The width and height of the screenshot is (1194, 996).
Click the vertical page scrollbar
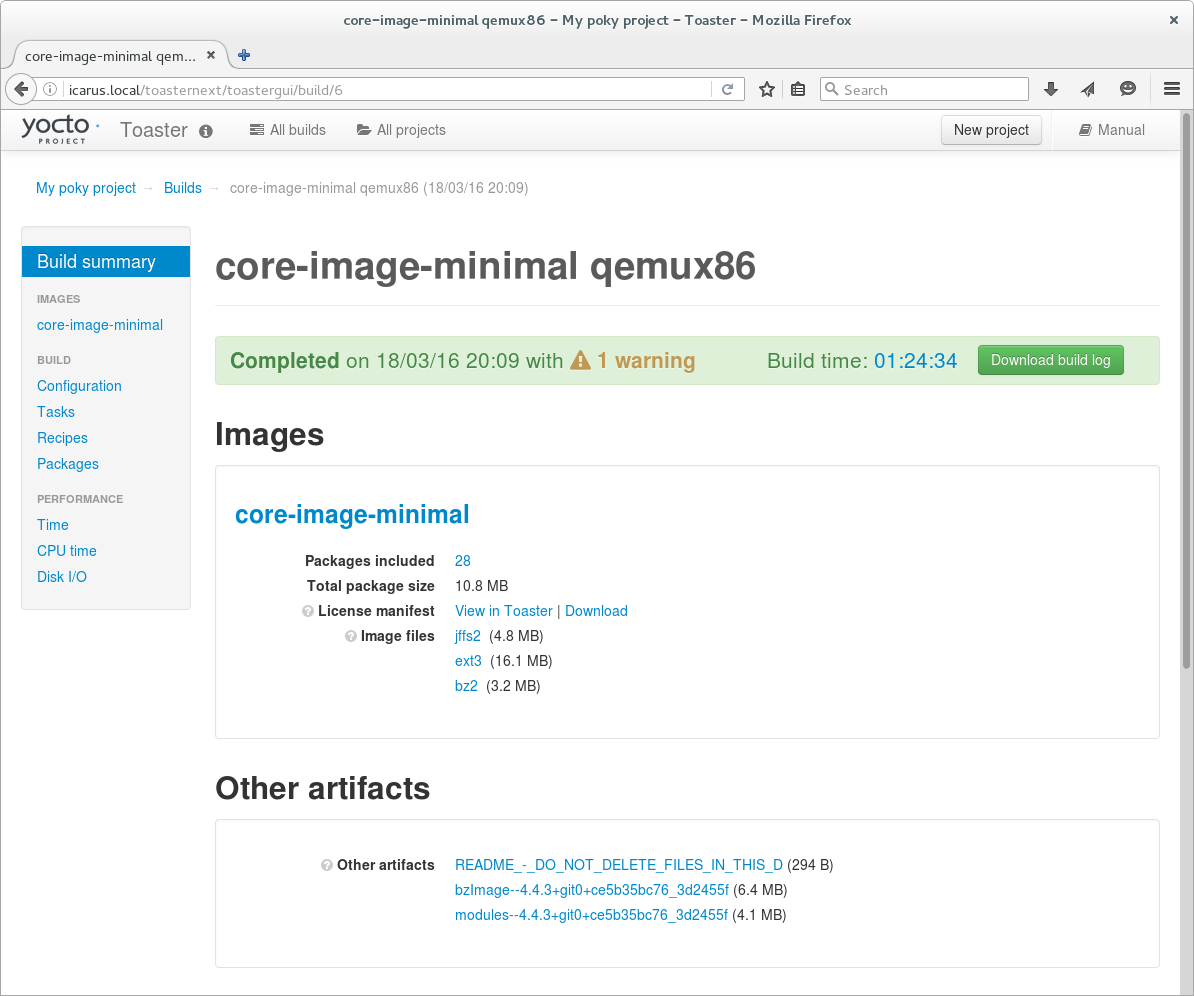pos(1186,400)
